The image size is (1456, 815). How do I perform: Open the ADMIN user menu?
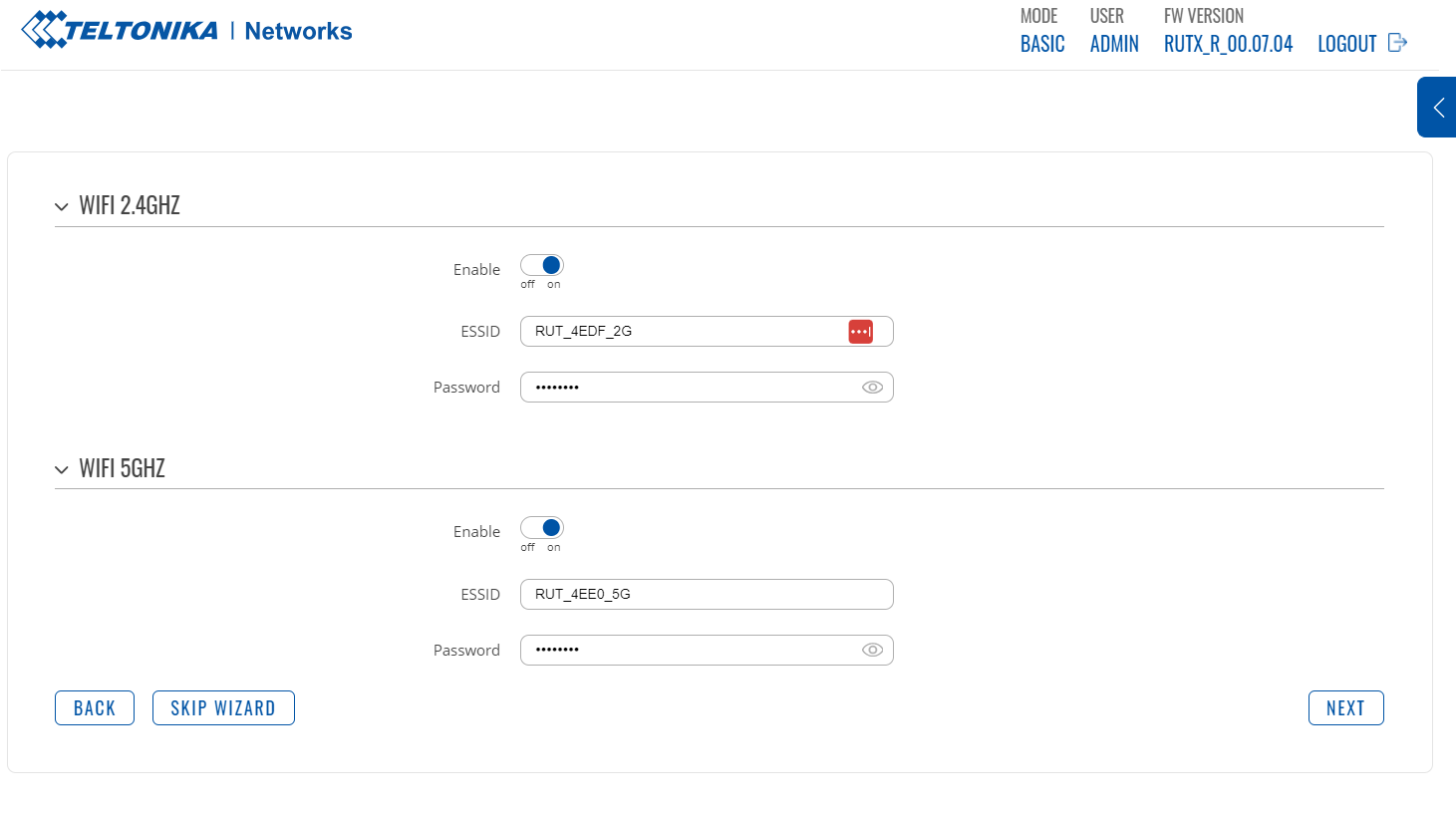point(1114,44)
